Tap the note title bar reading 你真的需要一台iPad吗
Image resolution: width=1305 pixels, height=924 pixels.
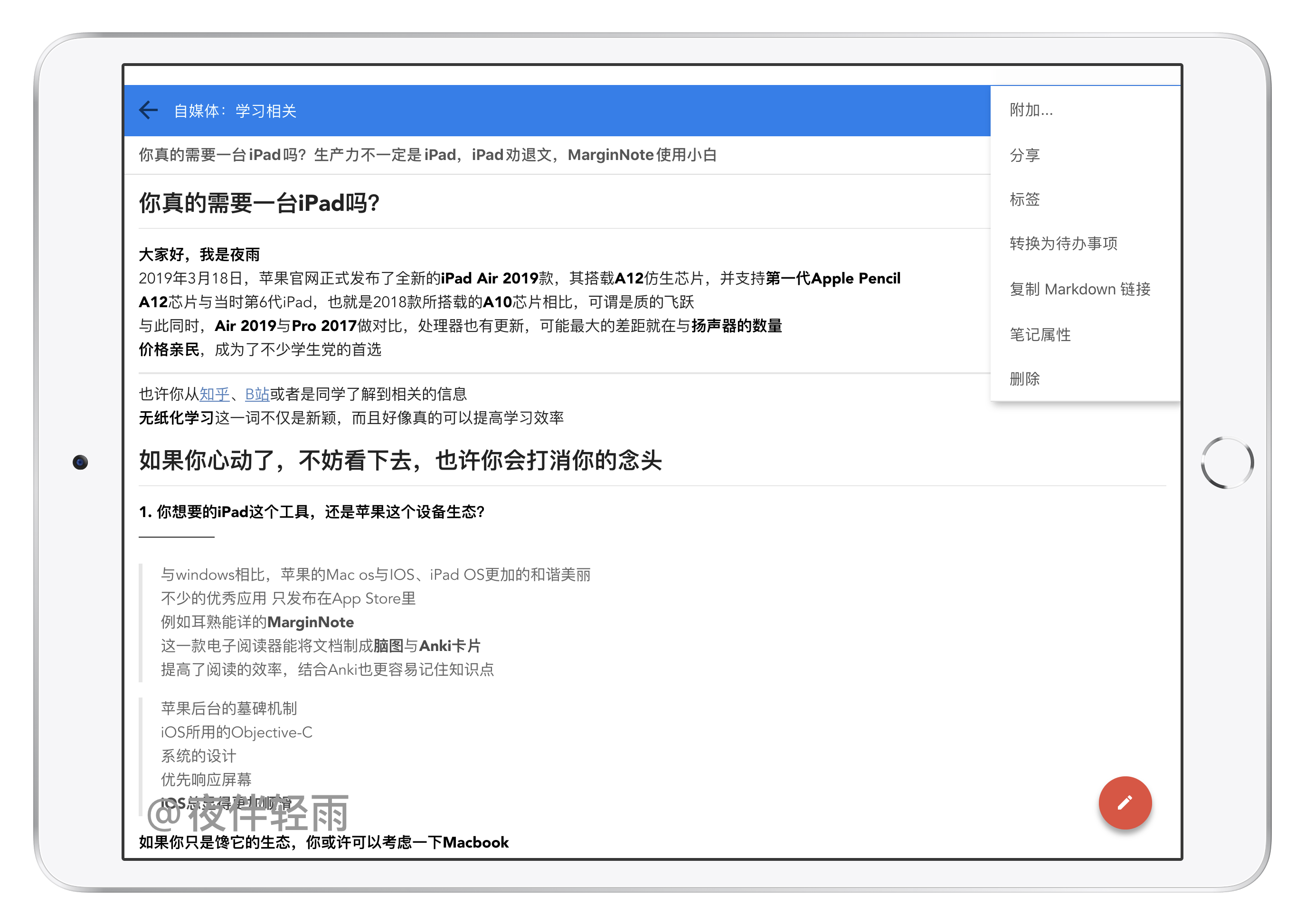[x=428, y=154]
